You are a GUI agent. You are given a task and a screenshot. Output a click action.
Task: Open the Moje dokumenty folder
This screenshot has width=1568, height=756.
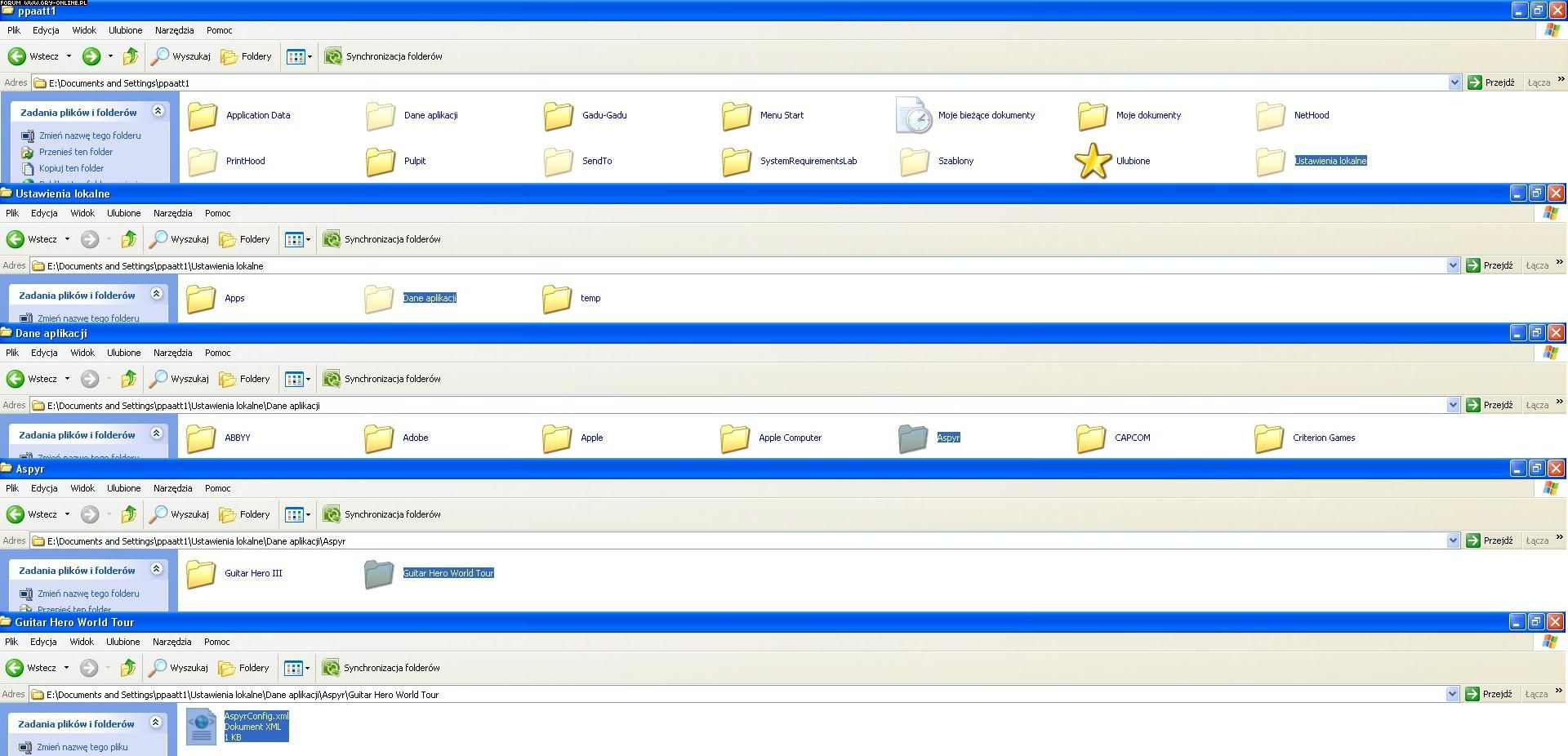coord(1129,116)
